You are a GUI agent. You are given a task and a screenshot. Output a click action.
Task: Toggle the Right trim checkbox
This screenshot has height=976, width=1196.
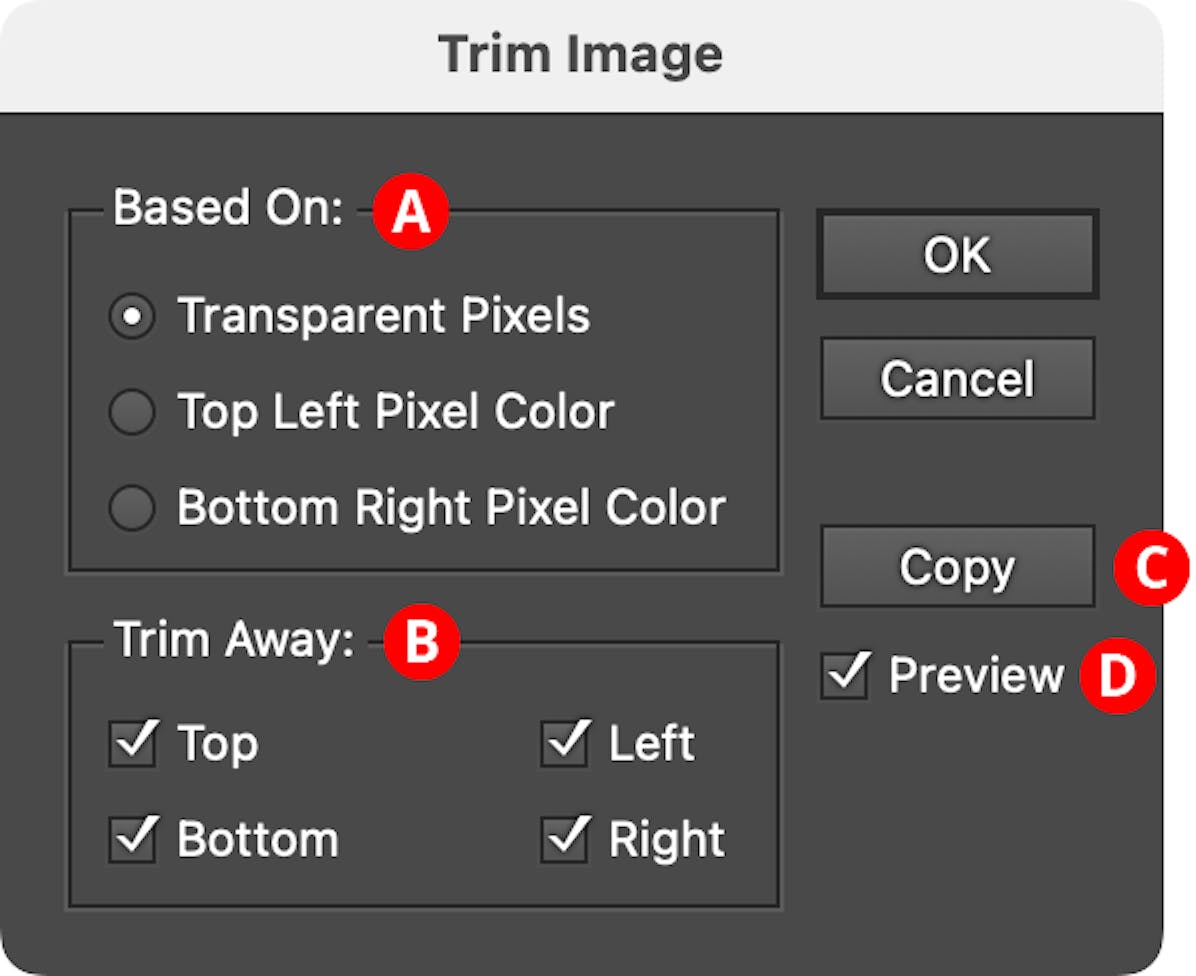[565, 840]
